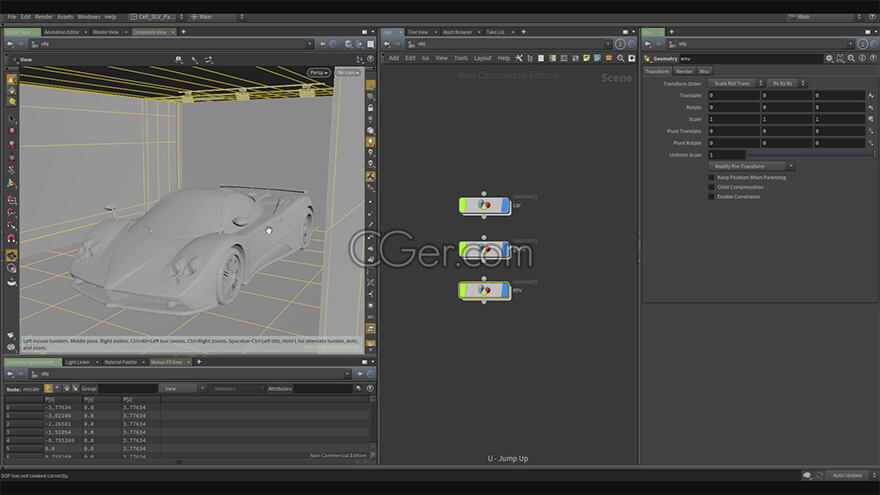The width and height of the screenshot is (880, 495).
Task: Click the network box icon in the network toolbar
Action: pyautogui.click(x=609, y=58)
